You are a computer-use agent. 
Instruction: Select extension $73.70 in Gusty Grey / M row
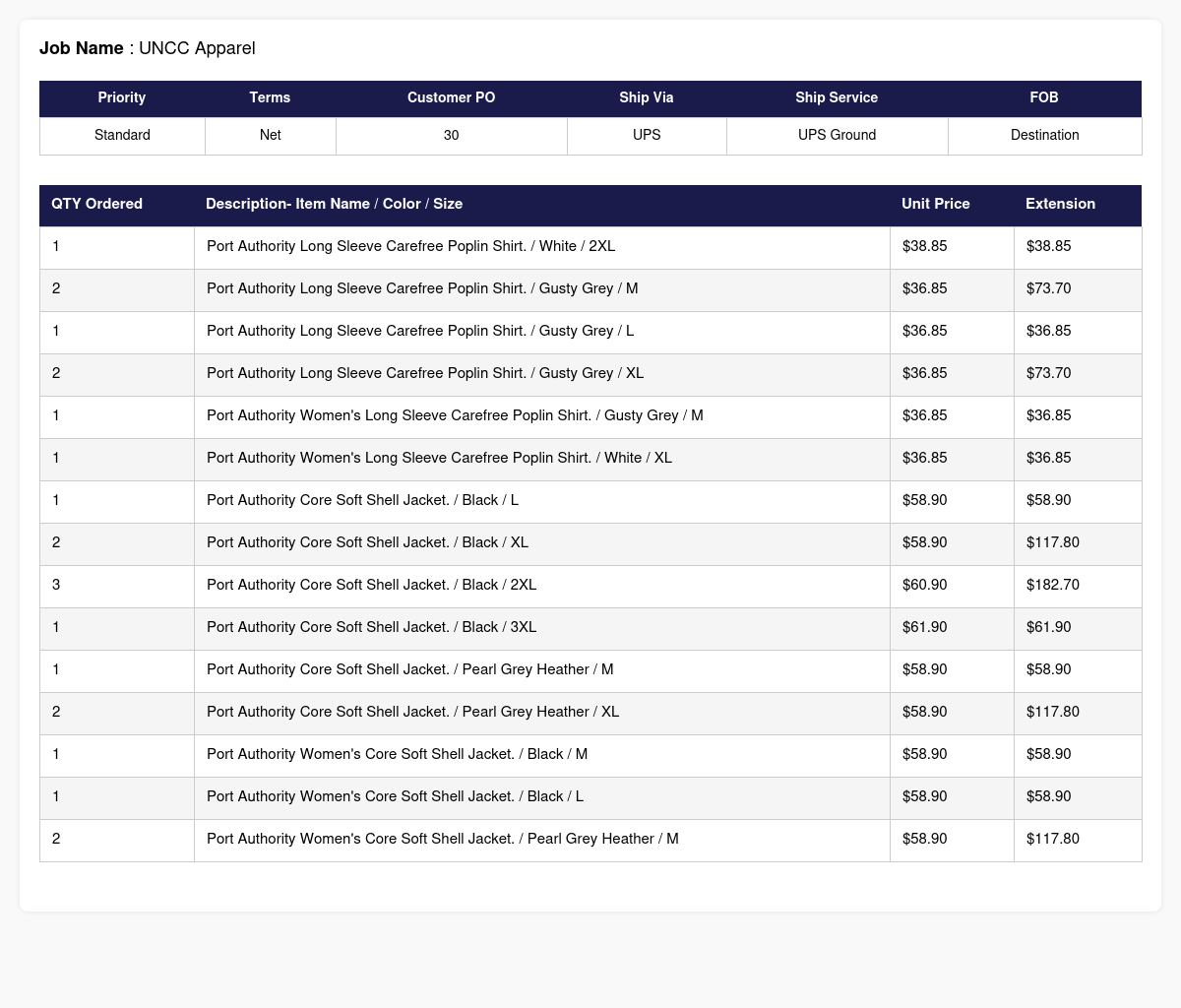(x=1078, y=290)
